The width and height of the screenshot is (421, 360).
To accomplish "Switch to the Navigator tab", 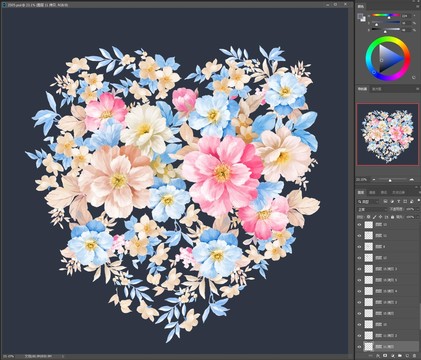I will 362,89.
